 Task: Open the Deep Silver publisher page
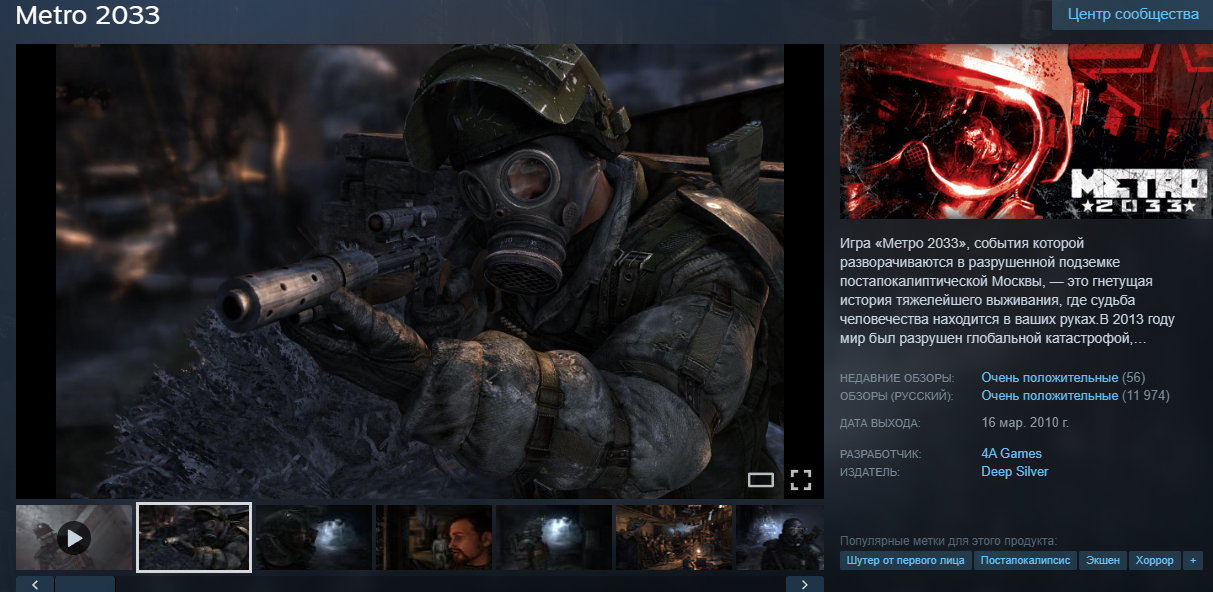[x=1015, y=472]
